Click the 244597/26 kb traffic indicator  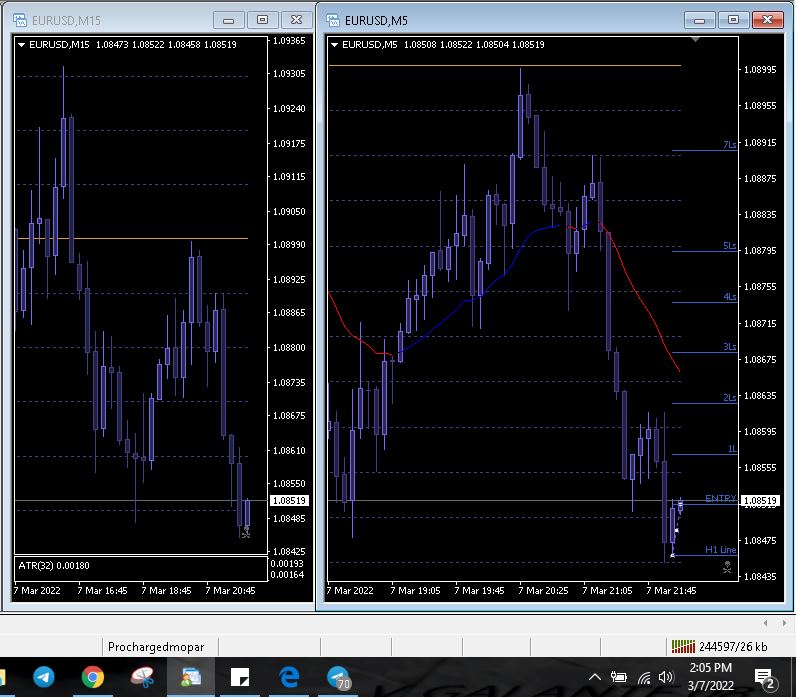(733, 647)
